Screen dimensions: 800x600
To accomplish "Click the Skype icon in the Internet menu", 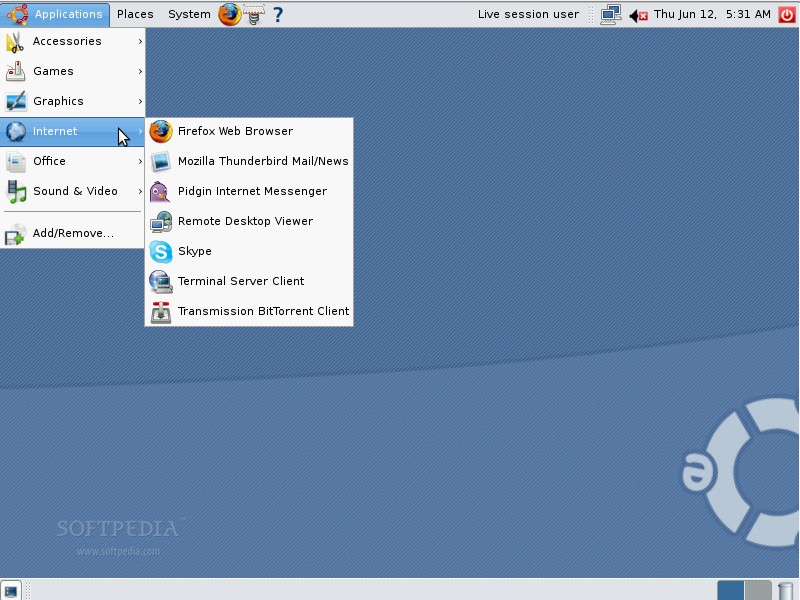I will [162, 251].
